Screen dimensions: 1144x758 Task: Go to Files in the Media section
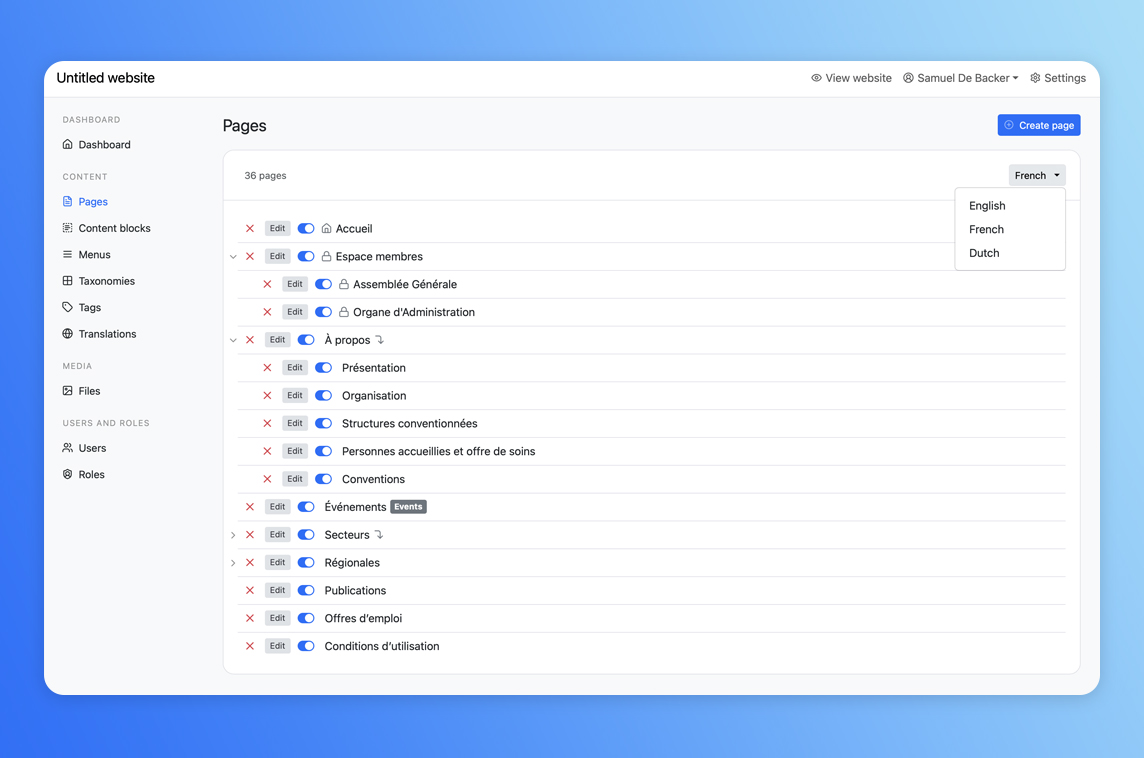(x=89, y=391)
